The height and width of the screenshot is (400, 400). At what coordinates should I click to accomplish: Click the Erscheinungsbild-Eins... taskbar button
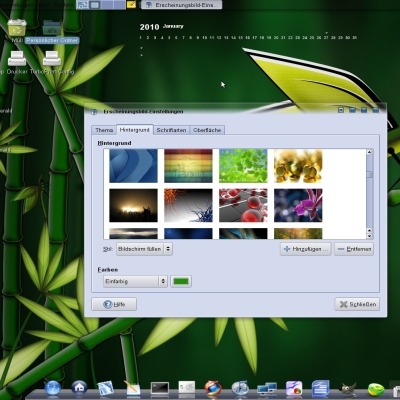click(182, 5)
